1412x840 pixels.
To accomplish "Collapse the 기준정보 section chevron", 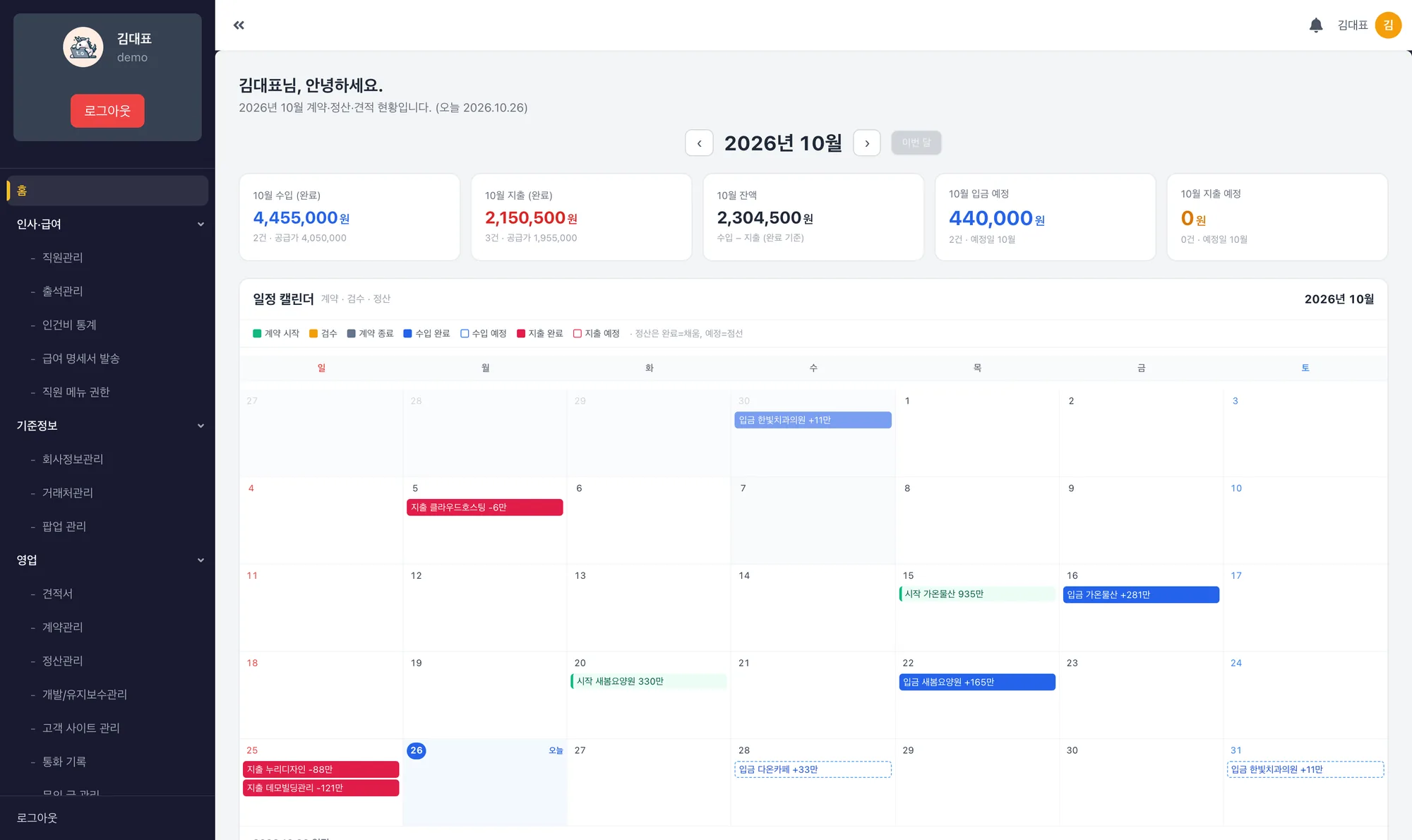I will click(x=201, y=426).
